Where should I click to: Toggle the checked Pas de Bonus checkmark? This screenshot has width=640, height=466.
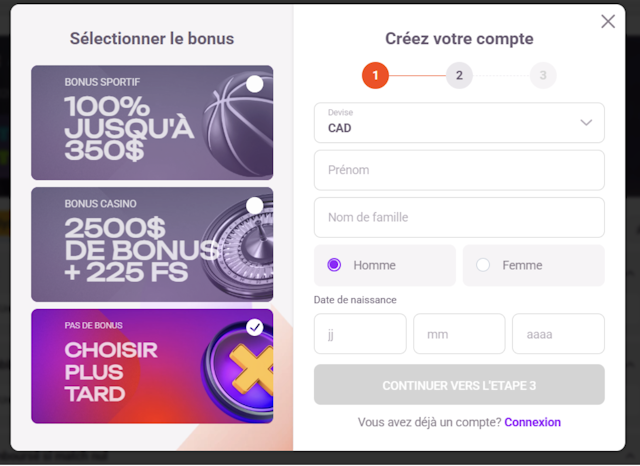(x=255, y=327)
